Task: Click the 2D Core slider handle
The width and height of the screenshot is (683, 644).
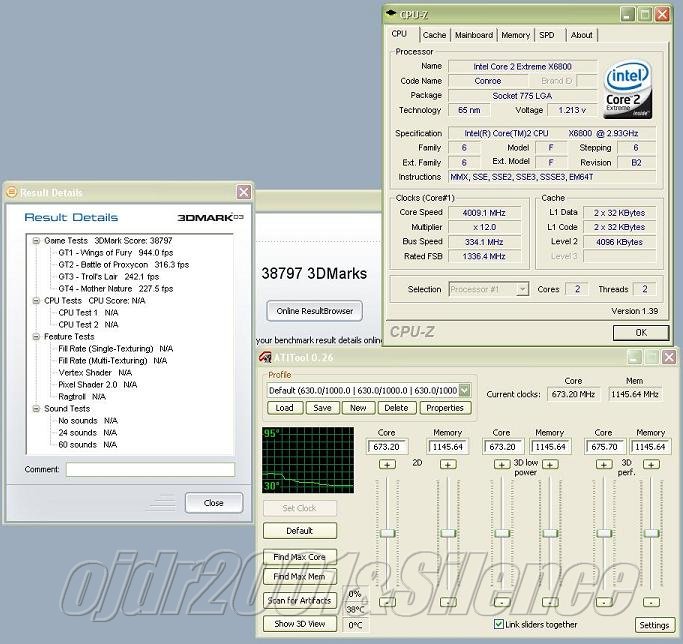Action: (387, 533)
